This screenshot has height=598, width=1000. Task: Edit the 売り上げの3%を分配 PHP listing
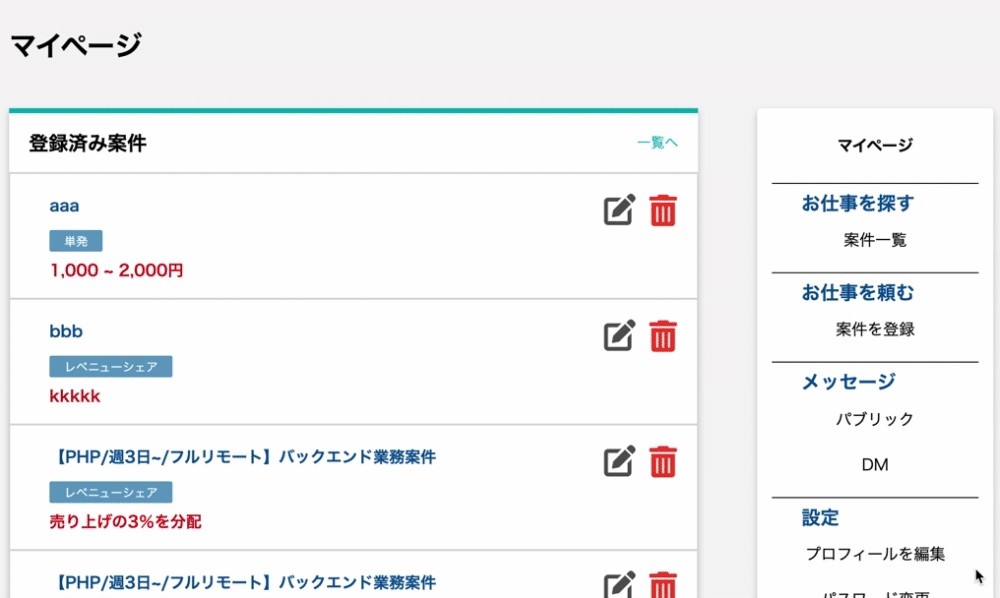pyautogui.click(x=619, y=461)
